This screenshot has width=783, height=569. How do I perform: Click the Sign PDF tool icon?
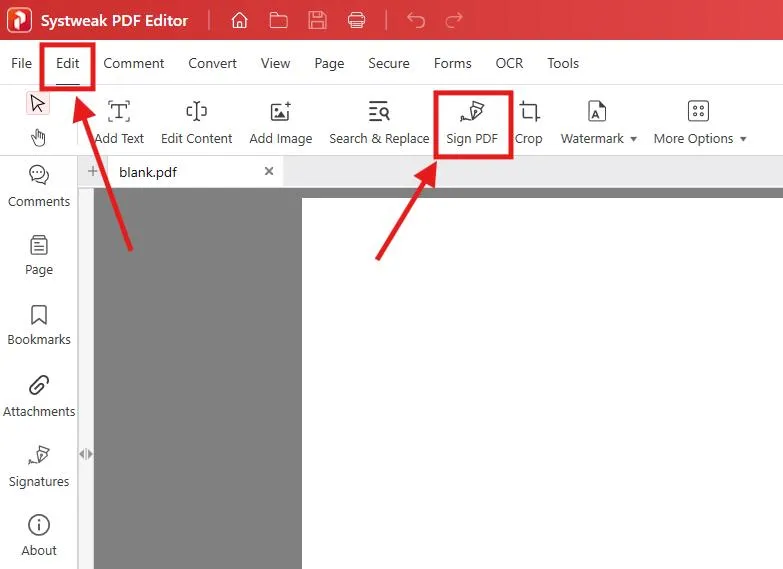(472, 112)
